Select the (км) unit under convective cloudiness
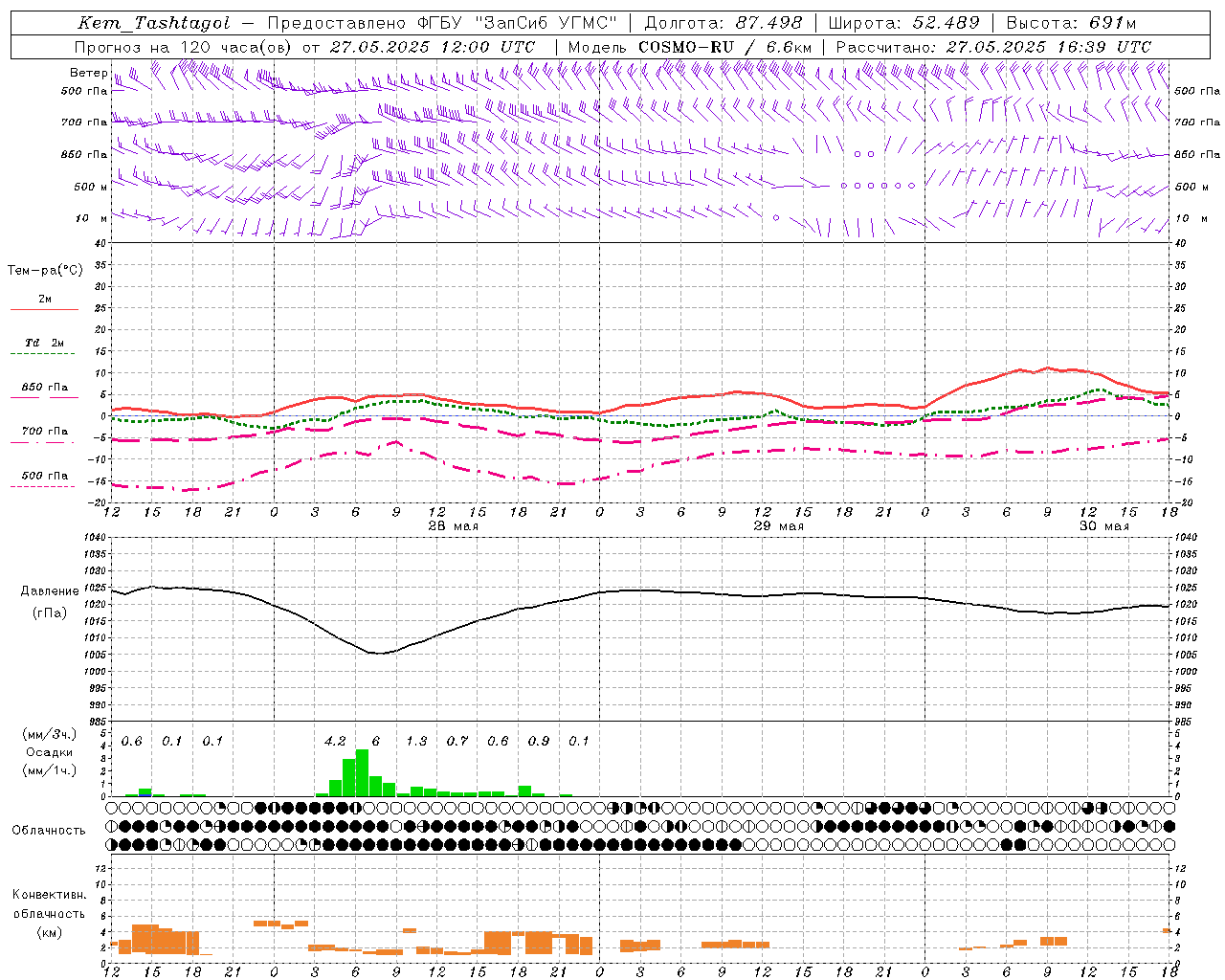The width and height of the screenshot is (1225, 980). tap(49, 932)
